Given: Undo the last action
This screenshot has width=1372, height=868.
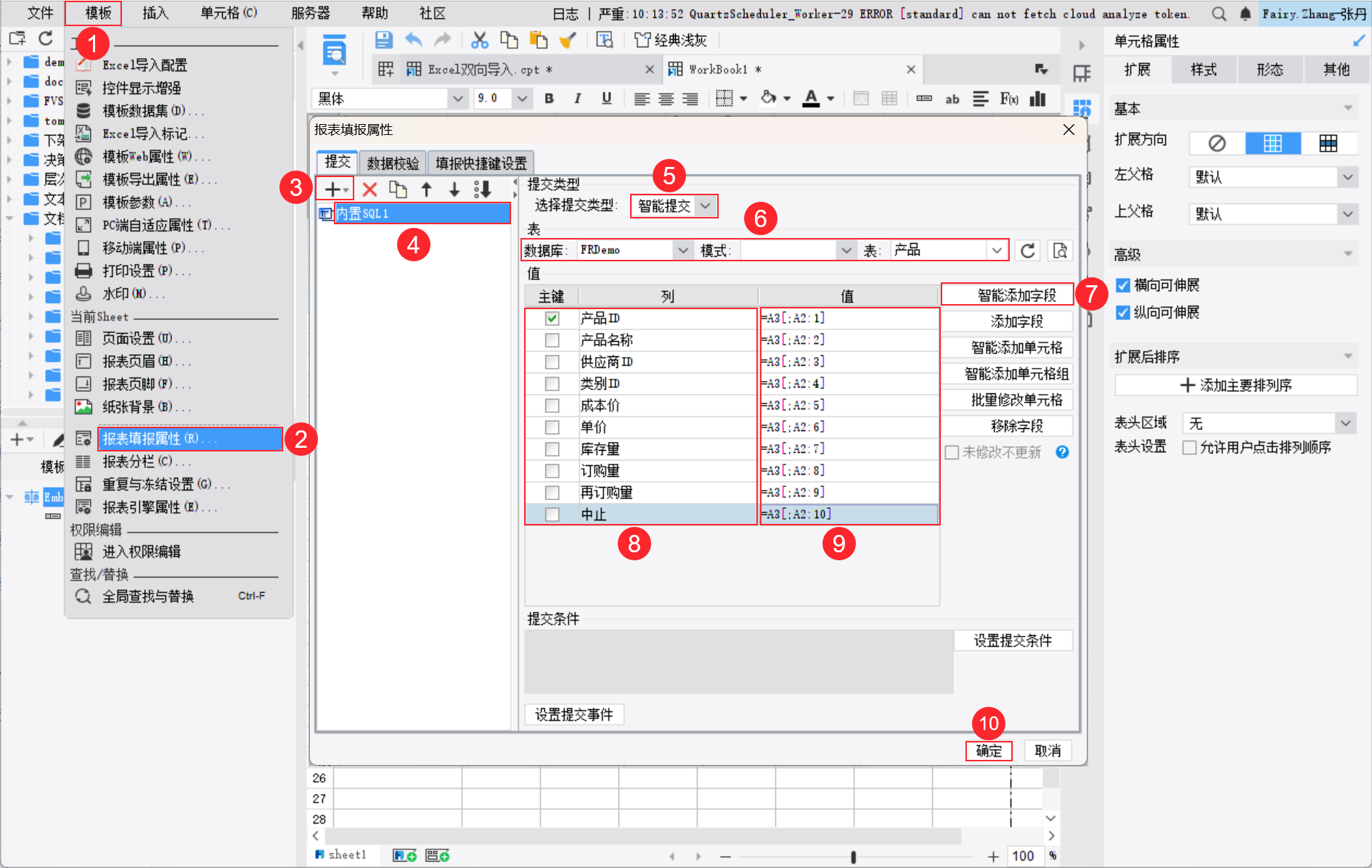Looking at the screenshot, I should [414, 41].
